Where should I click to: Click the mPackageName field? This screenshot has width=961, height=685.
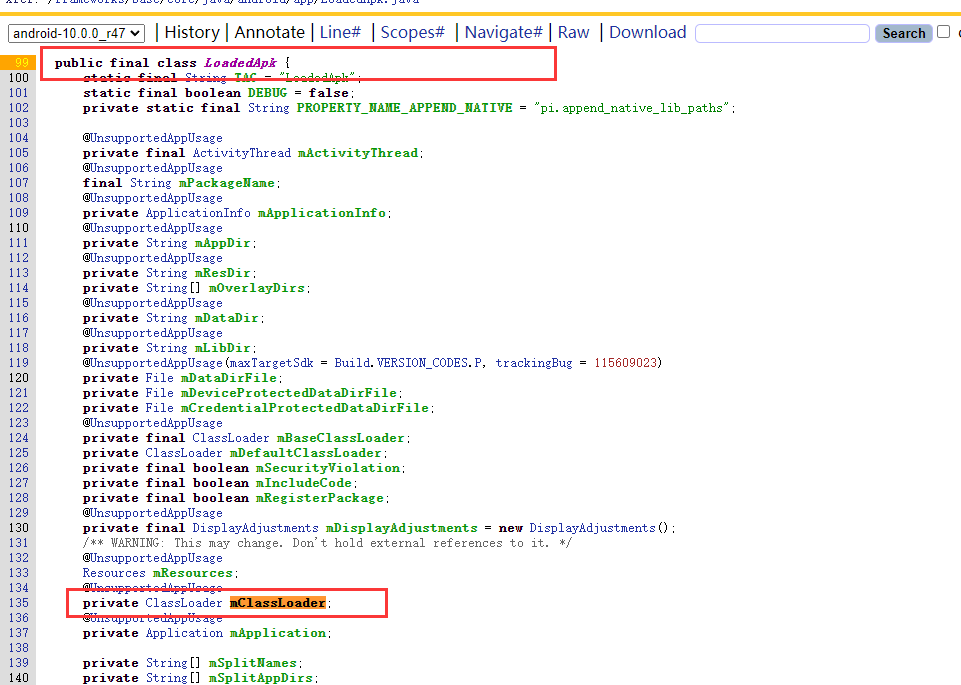tap(227, 183)
